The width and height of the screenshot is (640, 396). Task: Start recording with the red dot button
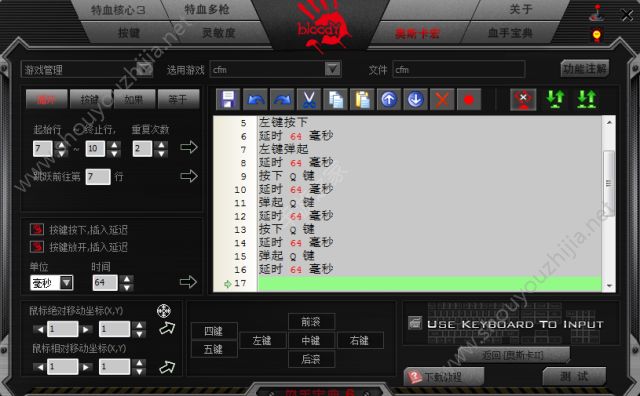coord(469,99)
